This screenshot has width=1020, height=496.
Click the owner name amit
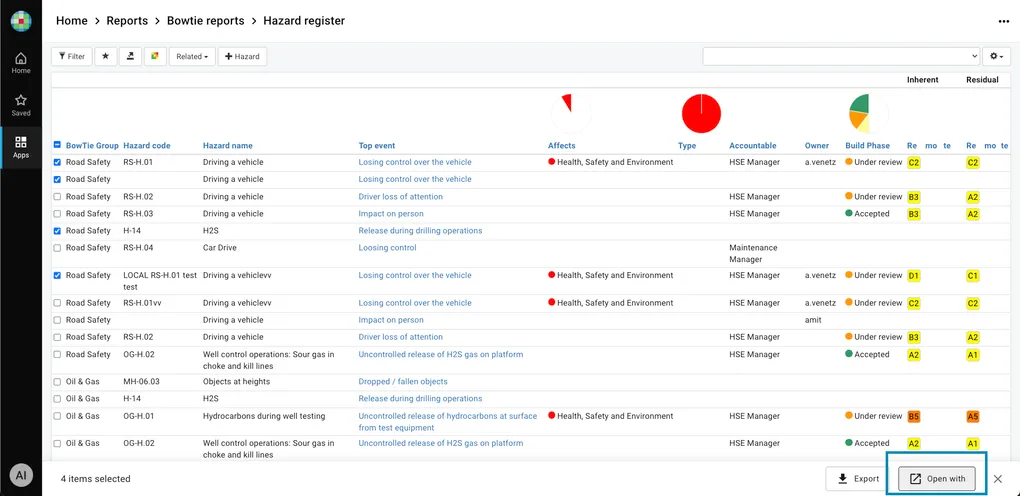(813, 320)
